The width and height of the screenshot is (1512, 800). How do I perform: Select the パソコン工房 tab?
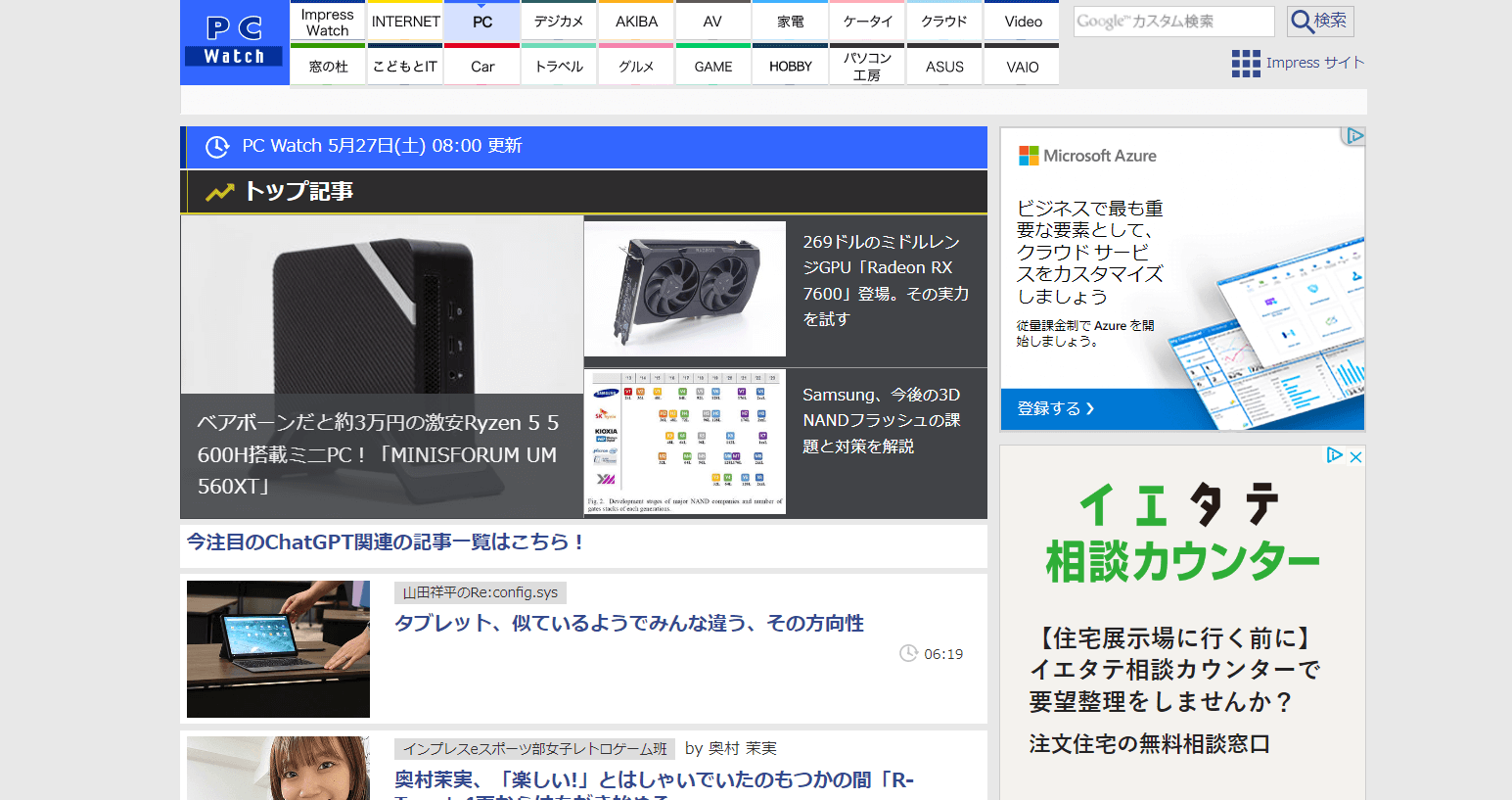click(x=867, y=66)
